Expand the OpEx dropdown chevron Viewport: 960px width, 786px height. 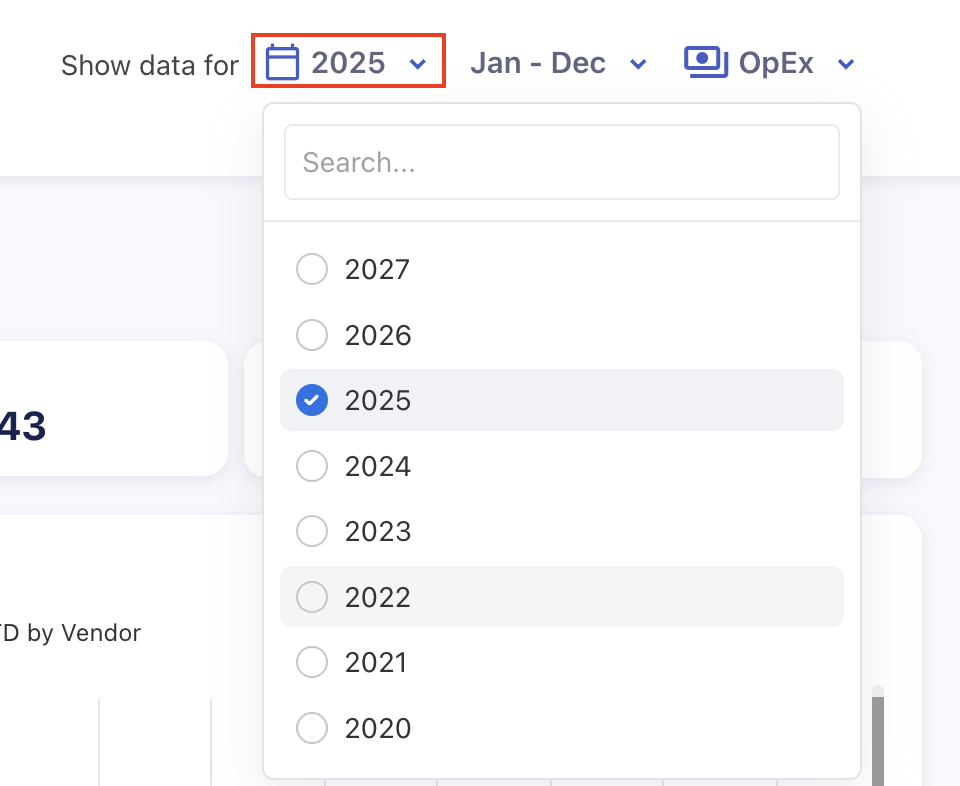[x=846, y=64]
